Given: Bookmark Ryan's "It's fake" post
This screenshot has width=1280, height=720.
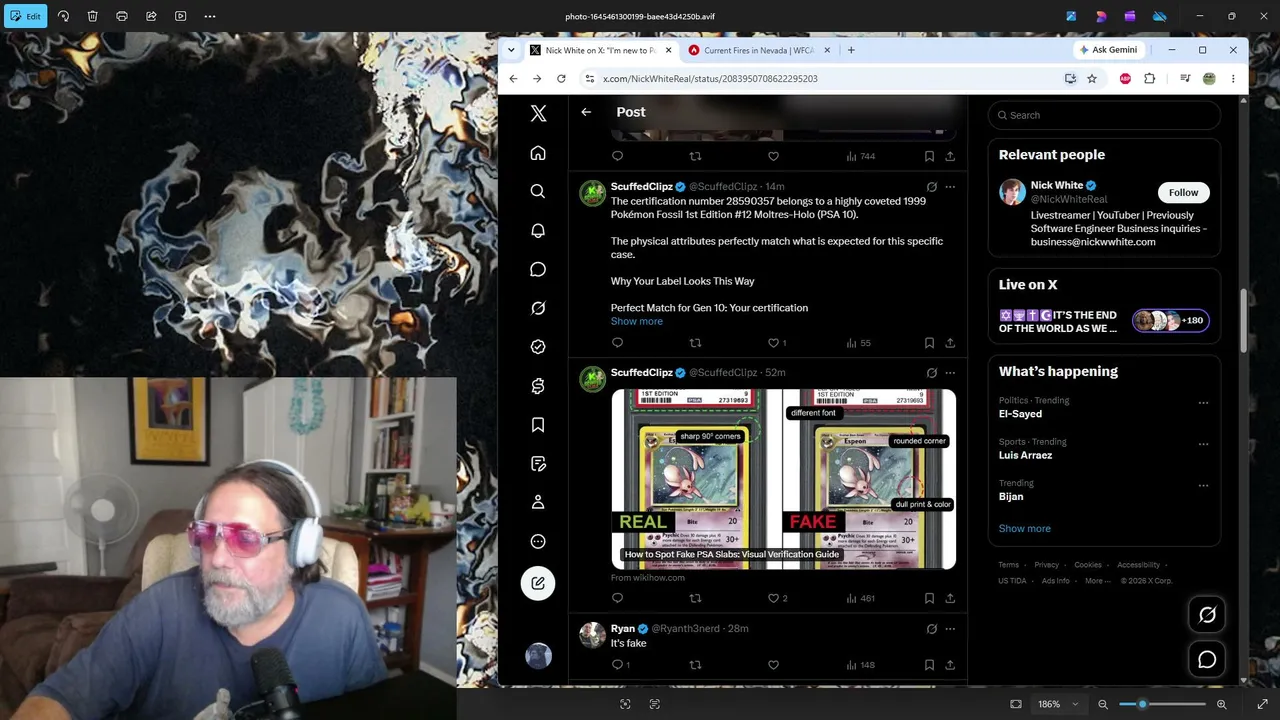Looking at the screenshot, I should (929, 665).
